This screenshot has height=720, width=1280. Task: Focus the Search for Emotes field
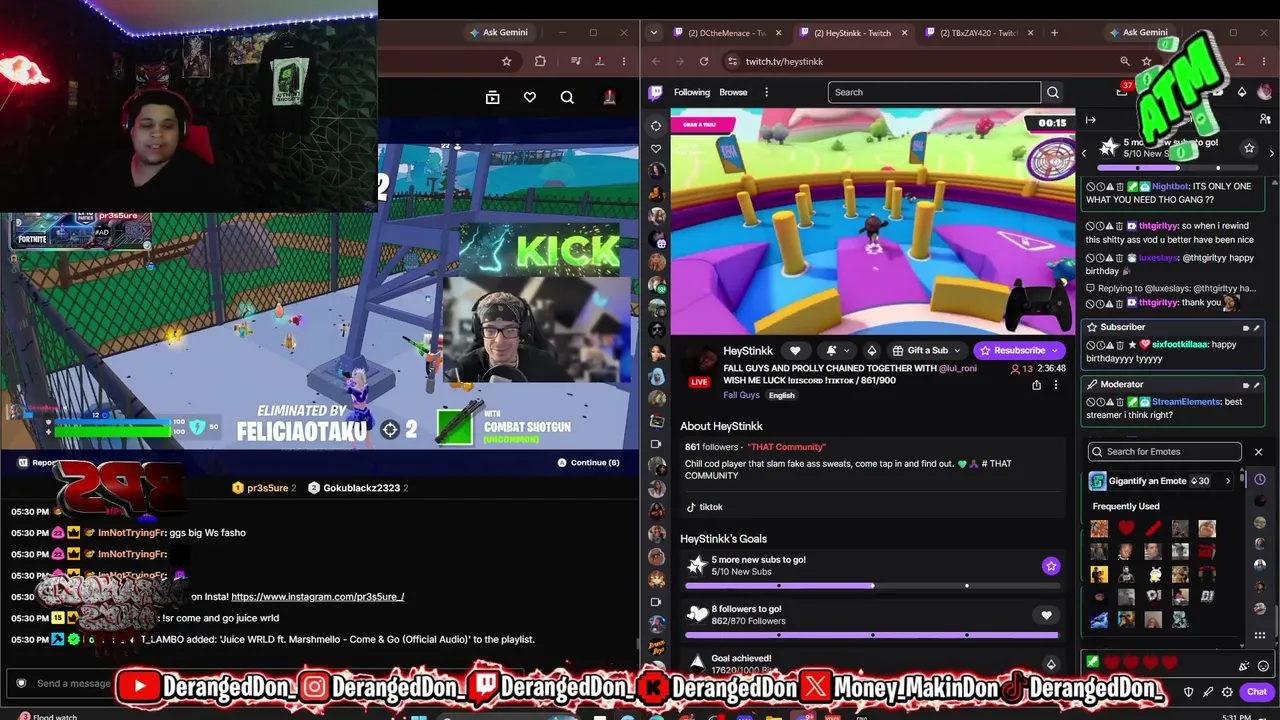(1165, 452)
